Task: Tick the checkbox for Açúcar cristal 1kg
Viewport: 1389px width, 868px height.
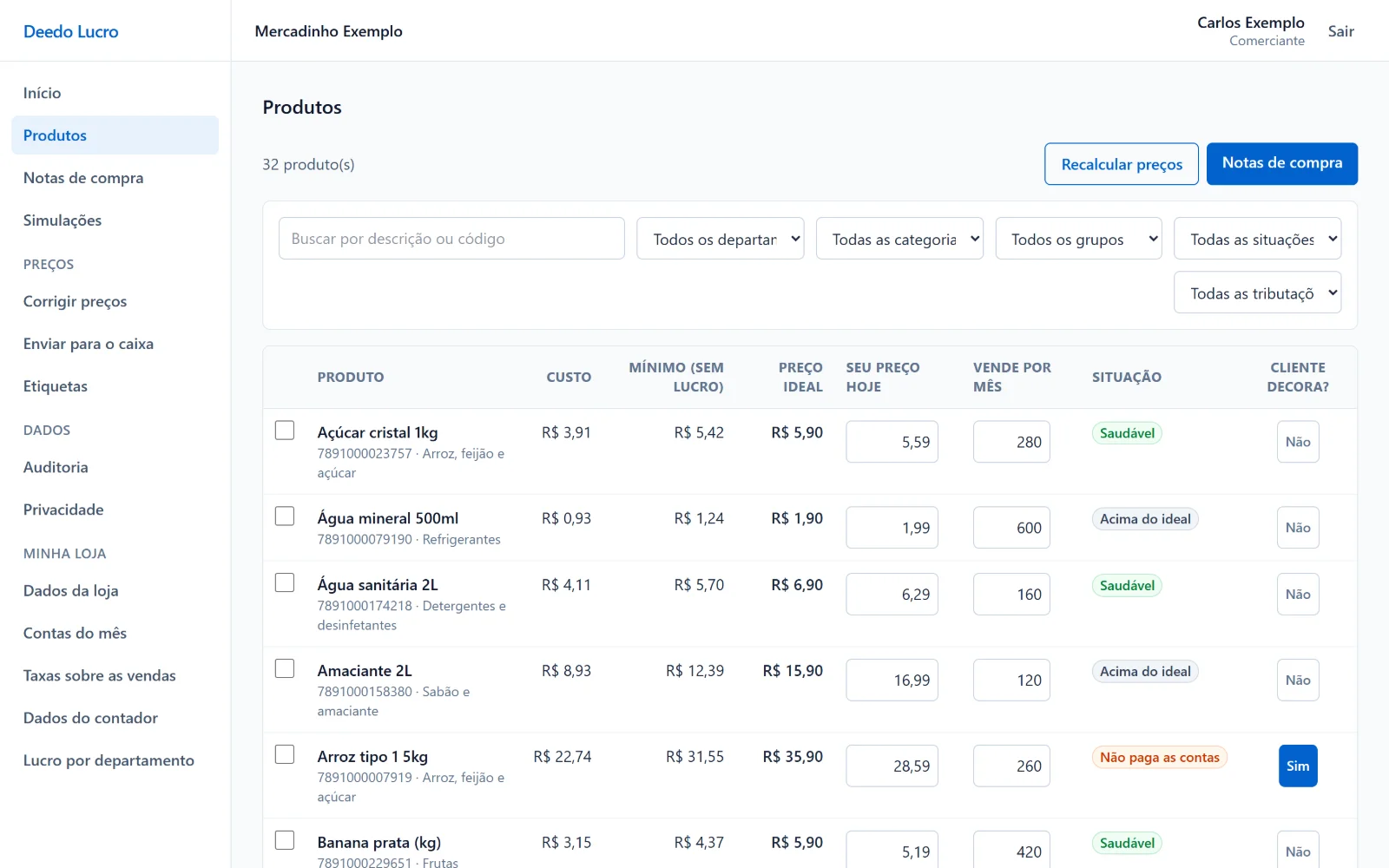Action: (x=285, y=431)
